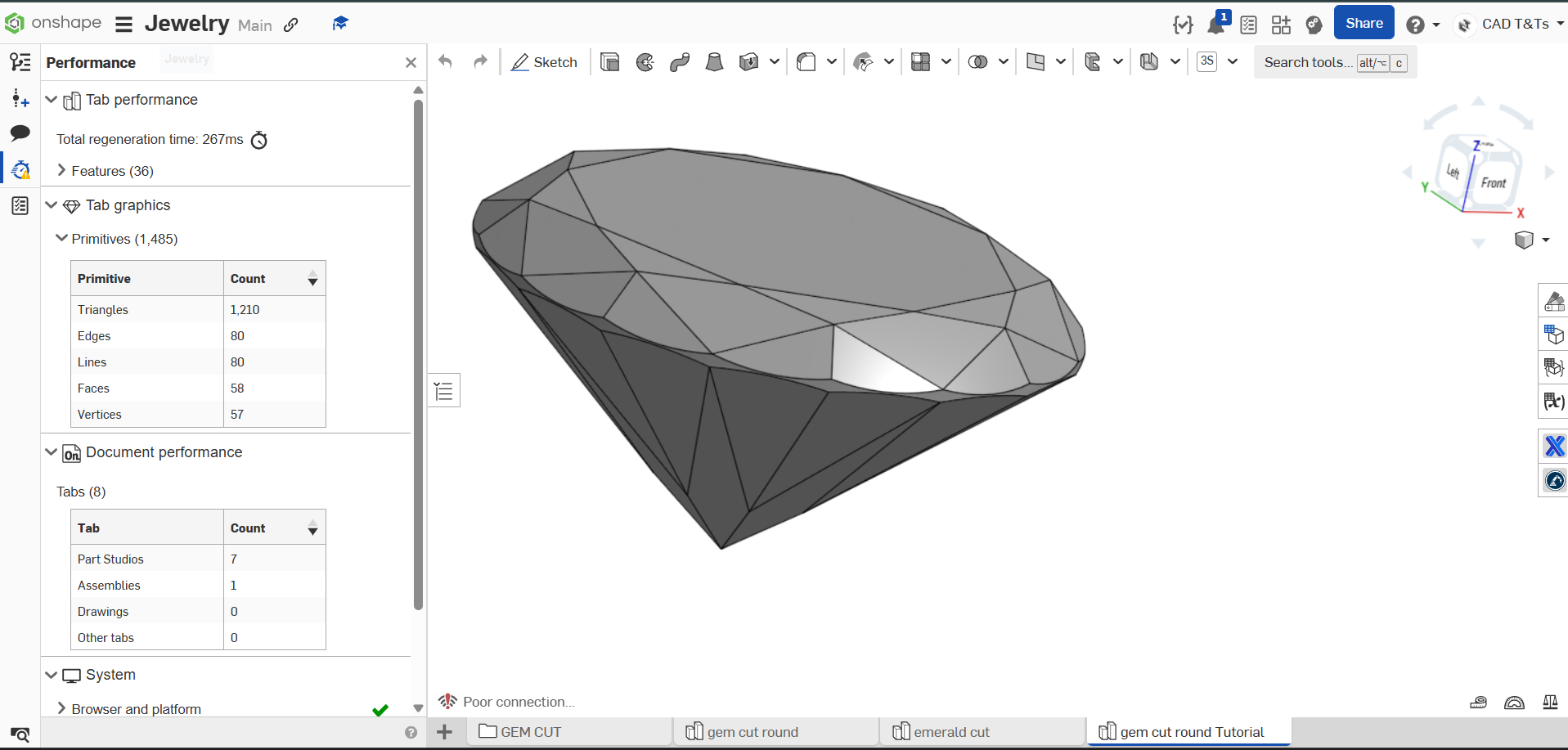Viewport: 1568px width, 750px height.
Task: Select gem cut round Tutorial tab
Action: pyautogui.click(x=1188, y=732)
